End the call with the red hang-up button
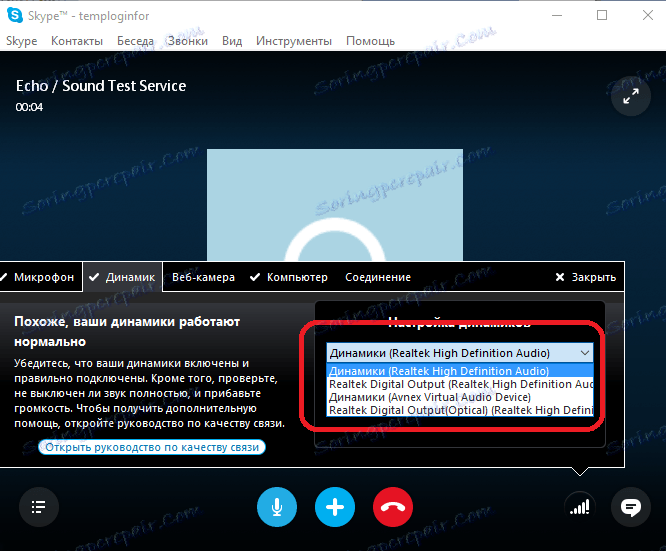The image size is (666, 551). (x=393, y=507)
